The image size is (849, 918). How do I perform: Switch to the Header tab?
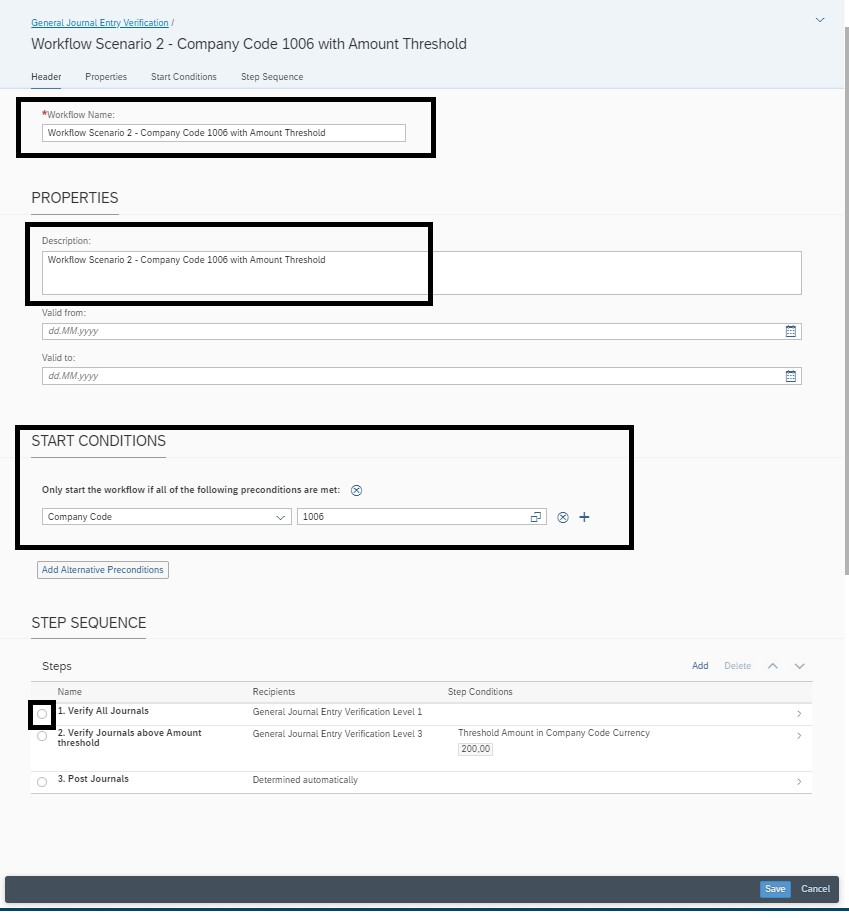(46, 77)
